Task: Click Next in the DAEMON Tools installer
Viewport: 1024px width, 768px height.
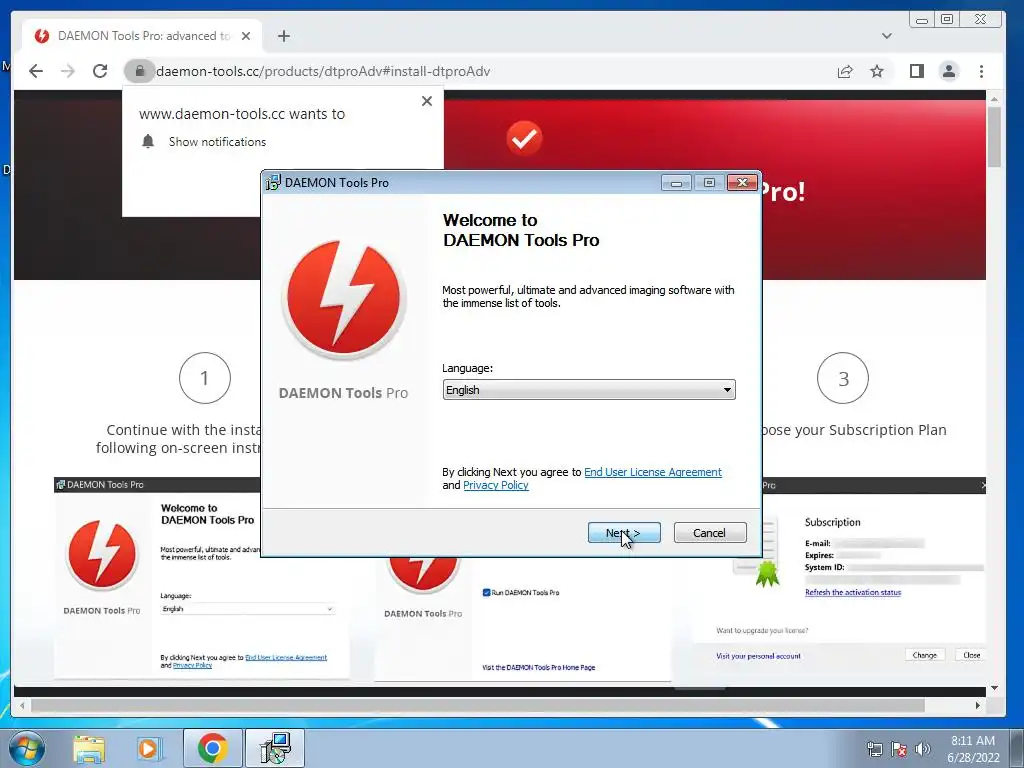Action: [624, 533]
